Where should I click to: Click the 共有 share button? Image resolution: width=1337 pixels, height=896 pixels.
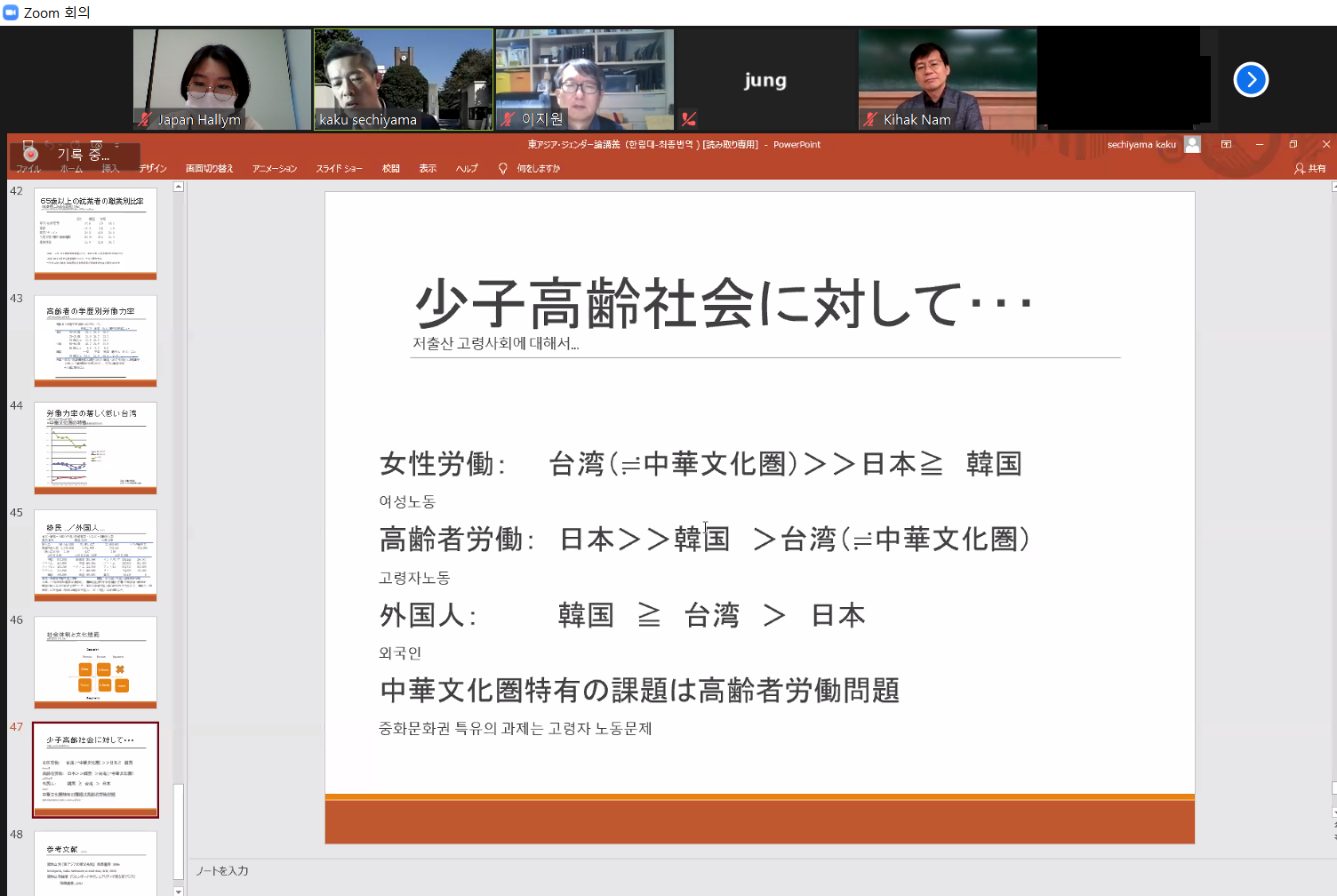(x=1311, y=168)
